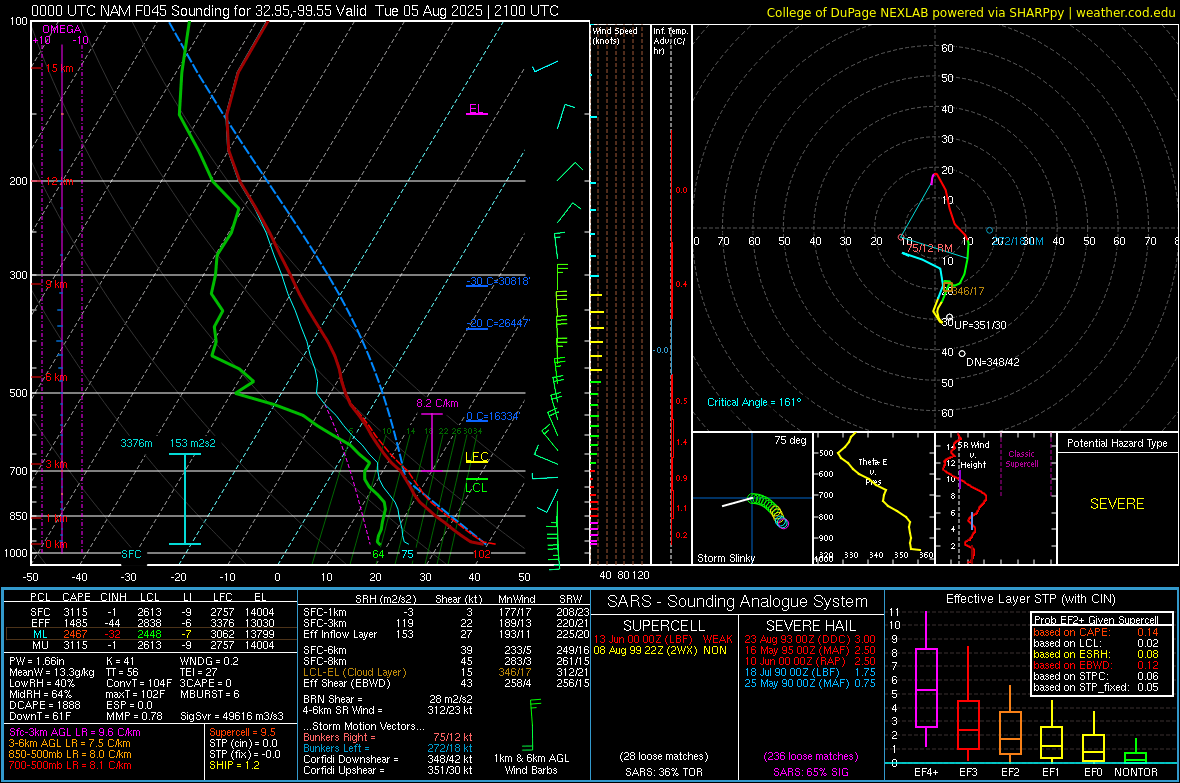Click the -30 C=30818' height label
This screenshot has width=1180, height=783.
498,282
